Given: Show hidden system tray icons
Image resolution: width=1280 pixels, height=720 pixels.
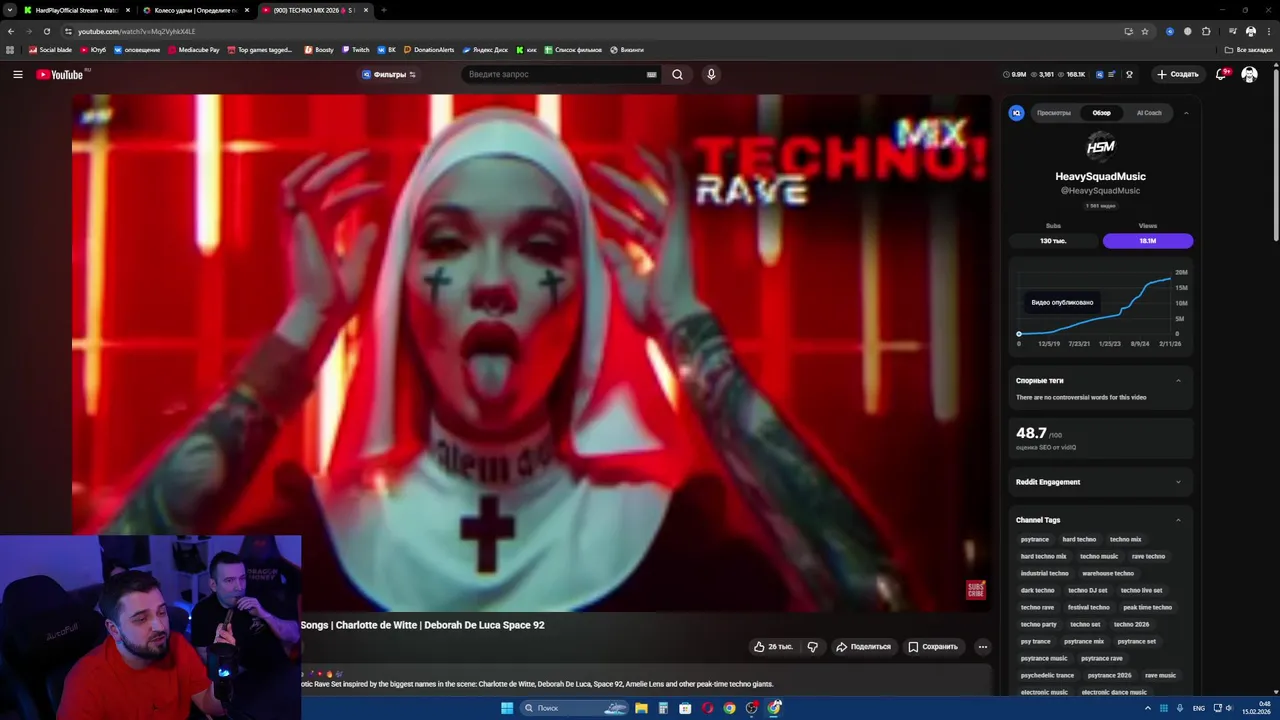Looking at the screenshot, I should coord(1146,708).
